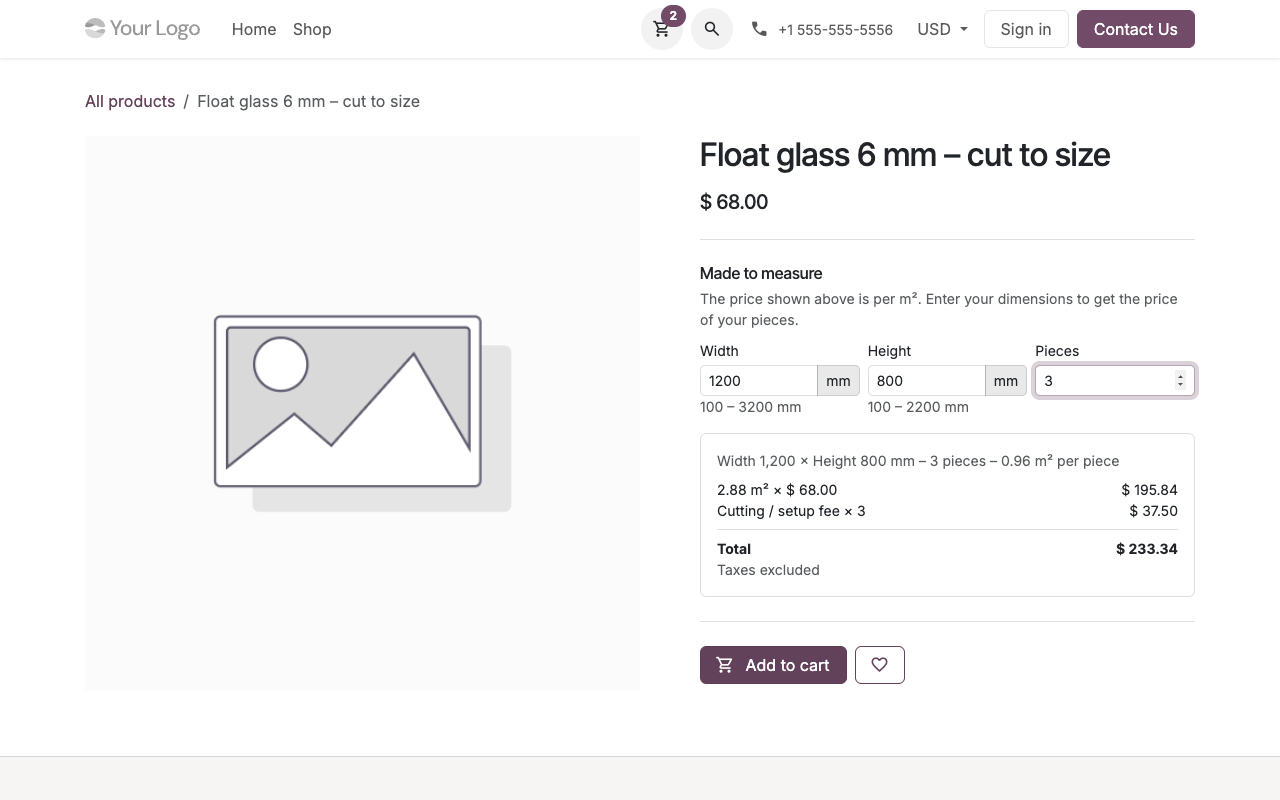
Task: Click the Pieces spinner arrows
Action: (x=1180, y=381)
